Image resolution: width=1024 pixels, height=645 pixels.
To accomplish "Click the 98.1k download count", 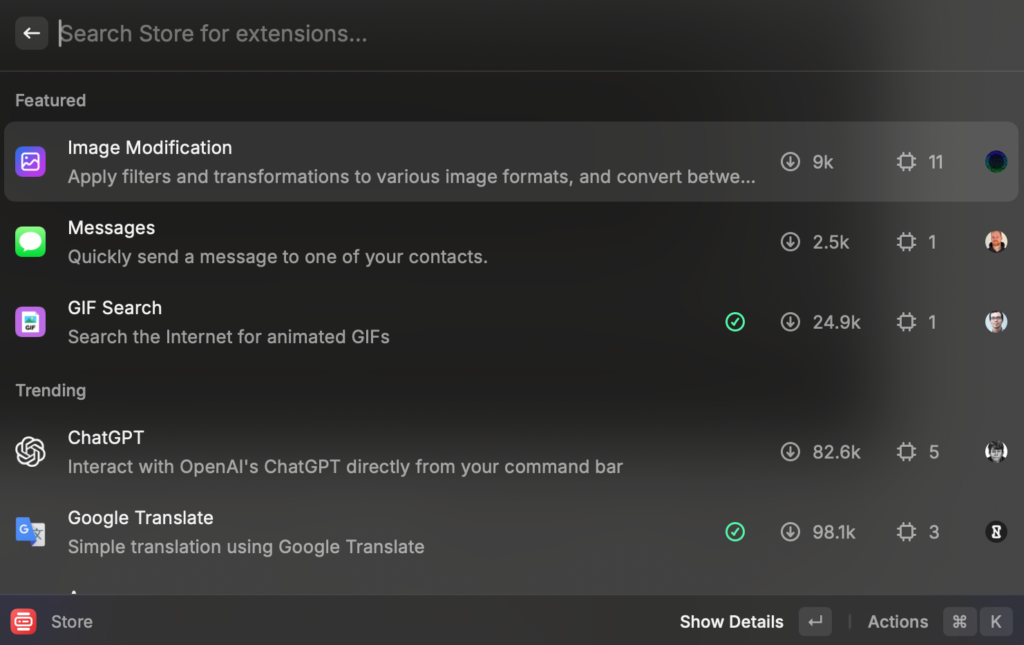I will pyautogui.click(x=834, y=533).
